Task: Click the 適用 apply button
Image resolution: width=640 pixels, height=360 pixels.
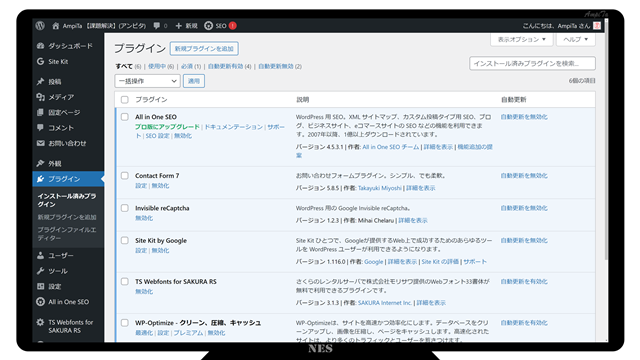Action: [x=194, y=81]
